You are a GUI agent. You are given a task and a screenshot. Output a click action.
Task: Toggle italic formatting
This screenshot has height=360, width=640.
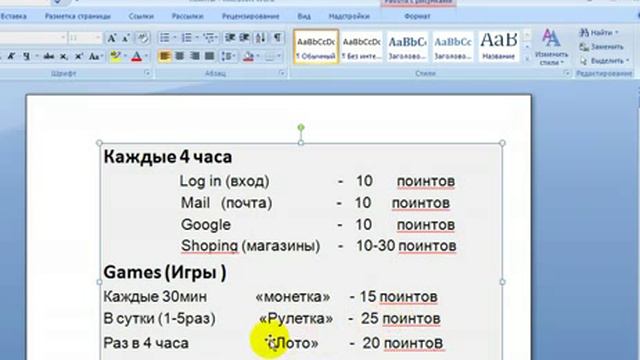12,57
